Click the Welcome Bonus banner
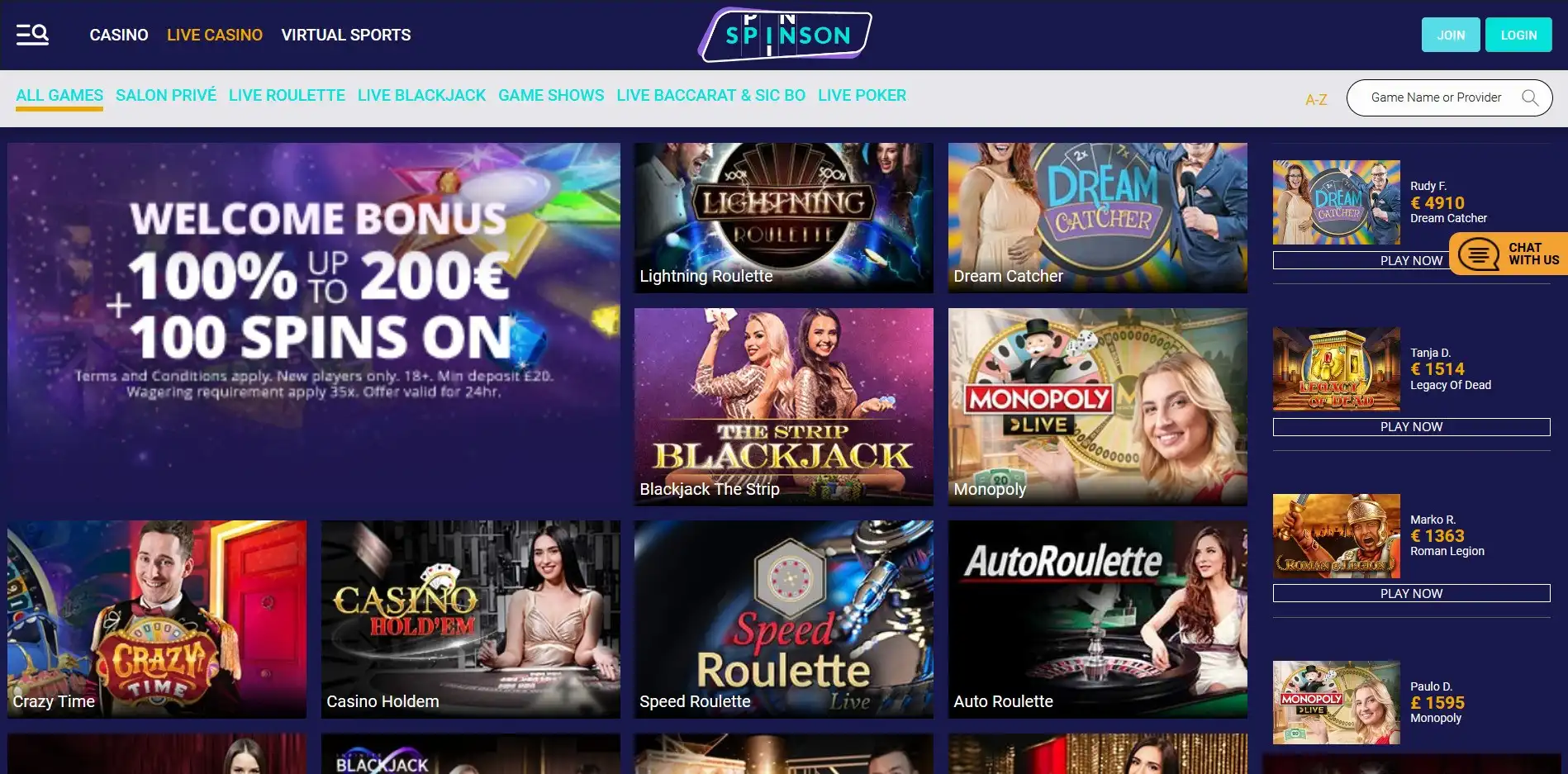 (x=314, y=324)
